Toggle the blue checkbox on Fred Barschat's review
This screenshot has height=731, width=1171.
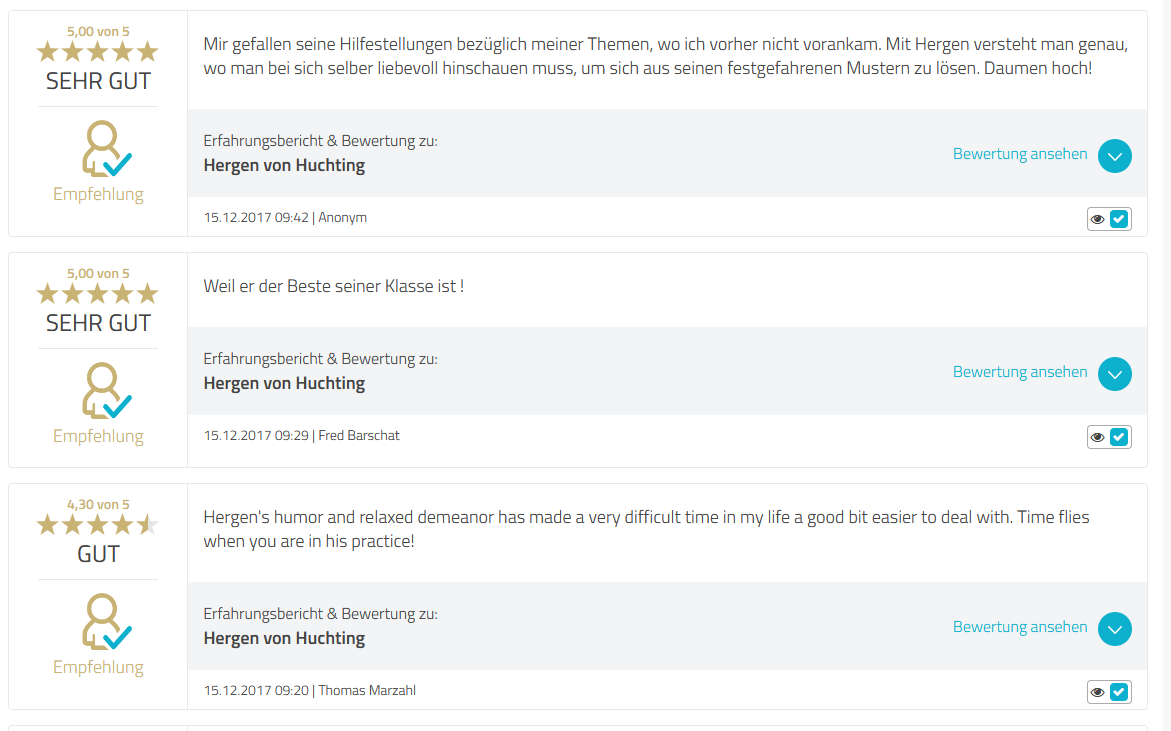[1119, 437]
